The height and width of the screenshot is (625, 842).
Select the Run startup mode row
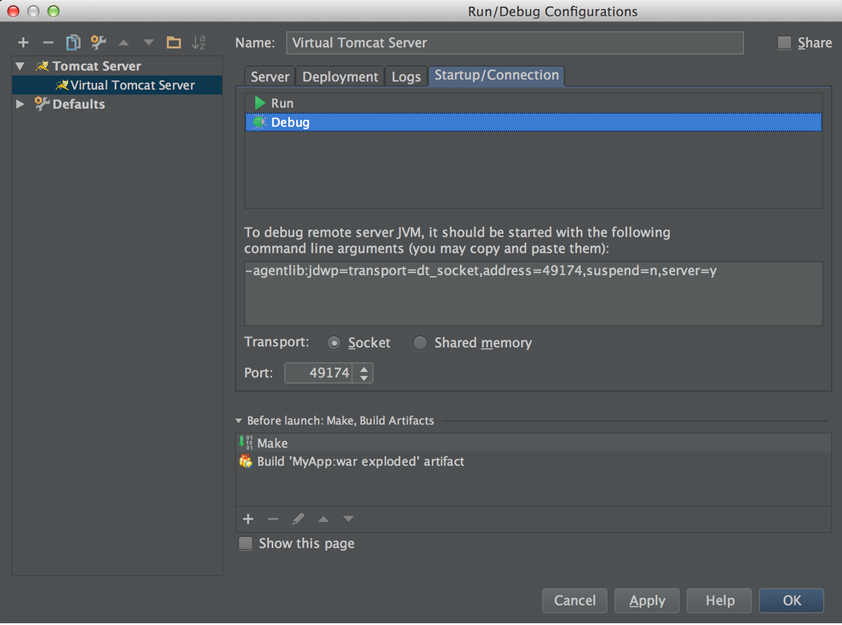tap(533, 103)
